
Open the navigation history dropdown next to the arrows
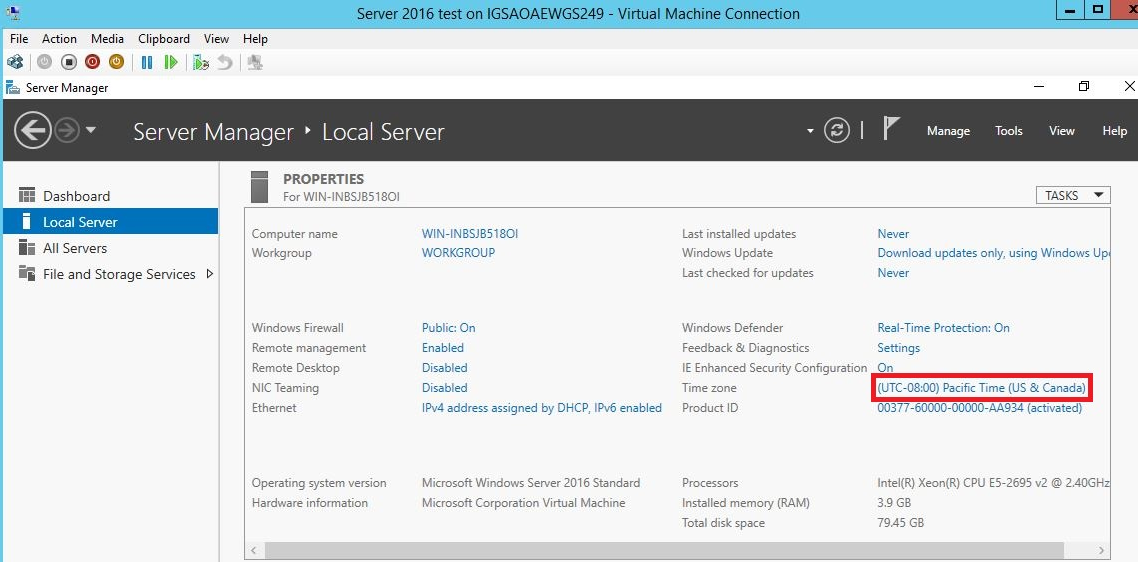pos(91,131)
